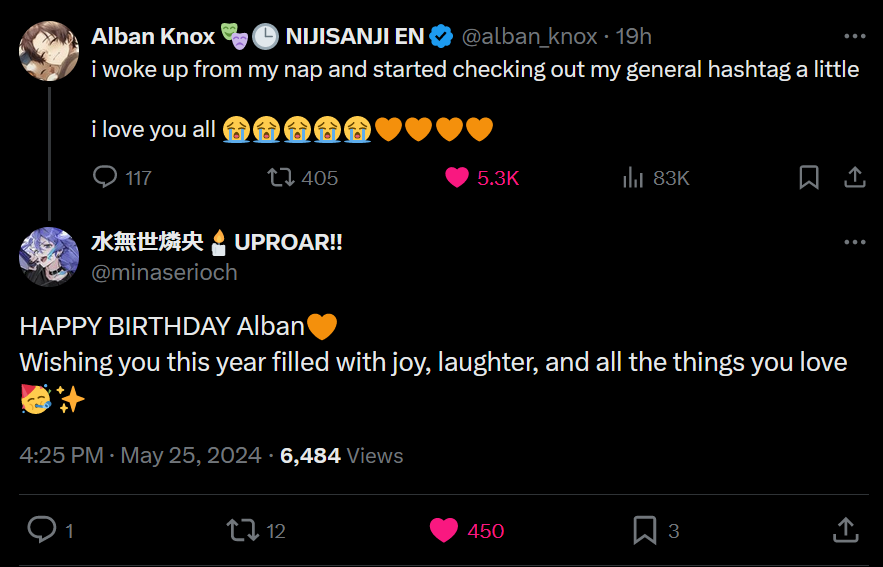Open the 4:25 PM May 25, 2024 timestamp
The height and width of the screenshot is (567, 883).
click(139, 456)
